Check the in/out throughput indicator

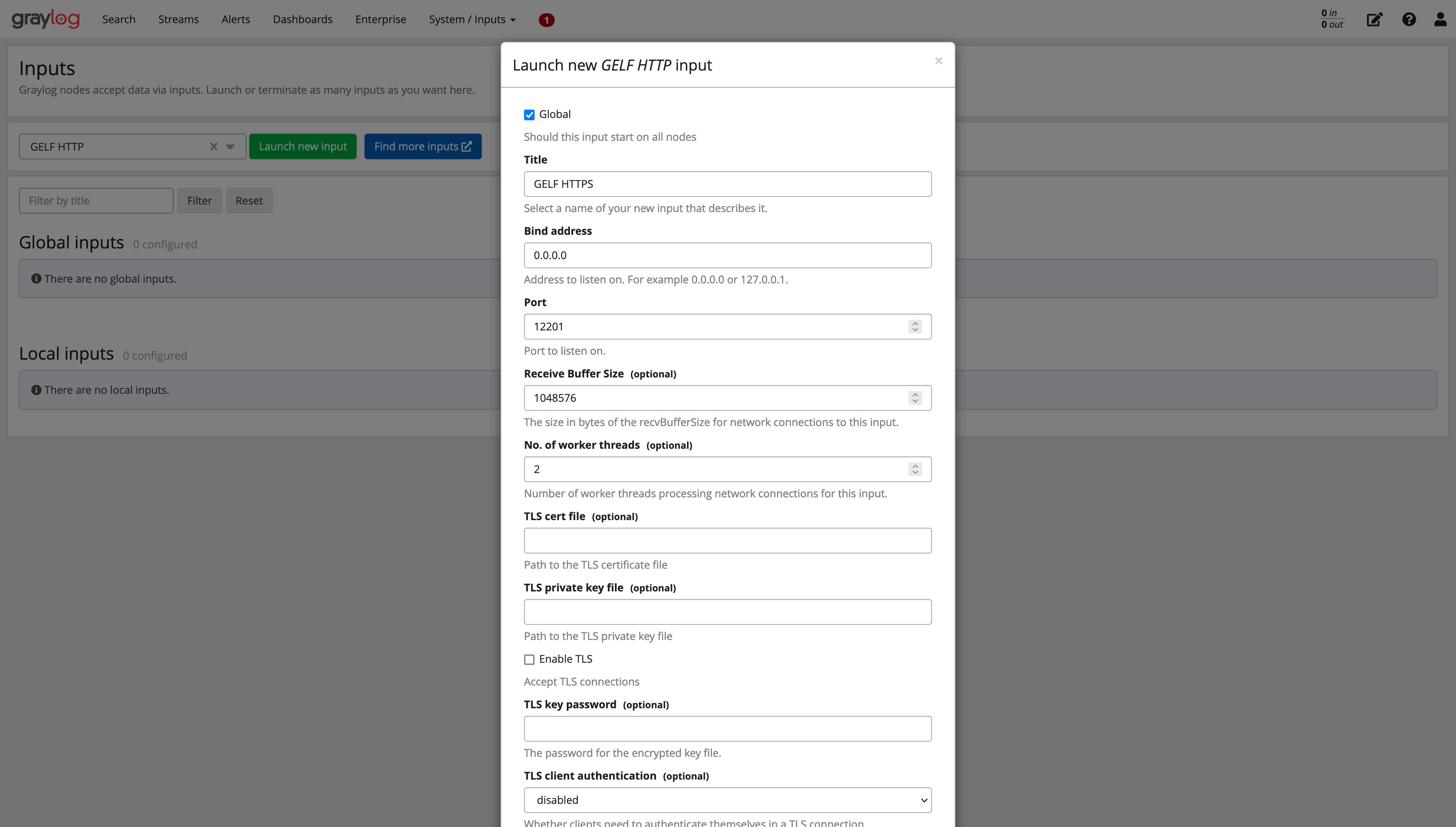[1331, 19]
